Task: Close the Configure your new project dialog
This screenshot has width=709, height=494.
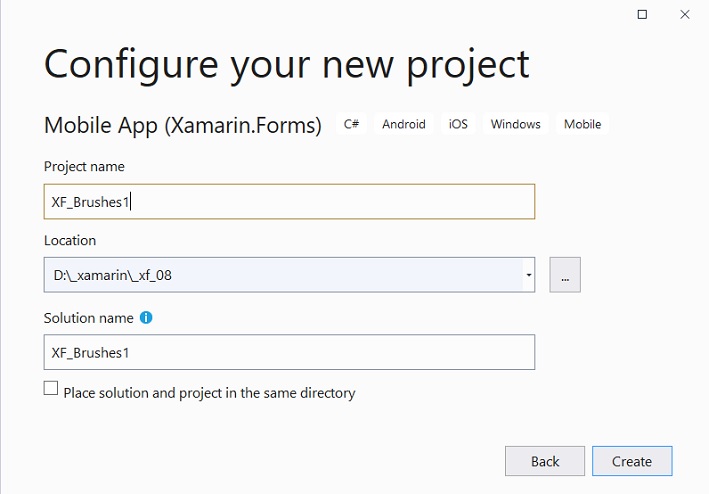Action: [x=685, y=14]
